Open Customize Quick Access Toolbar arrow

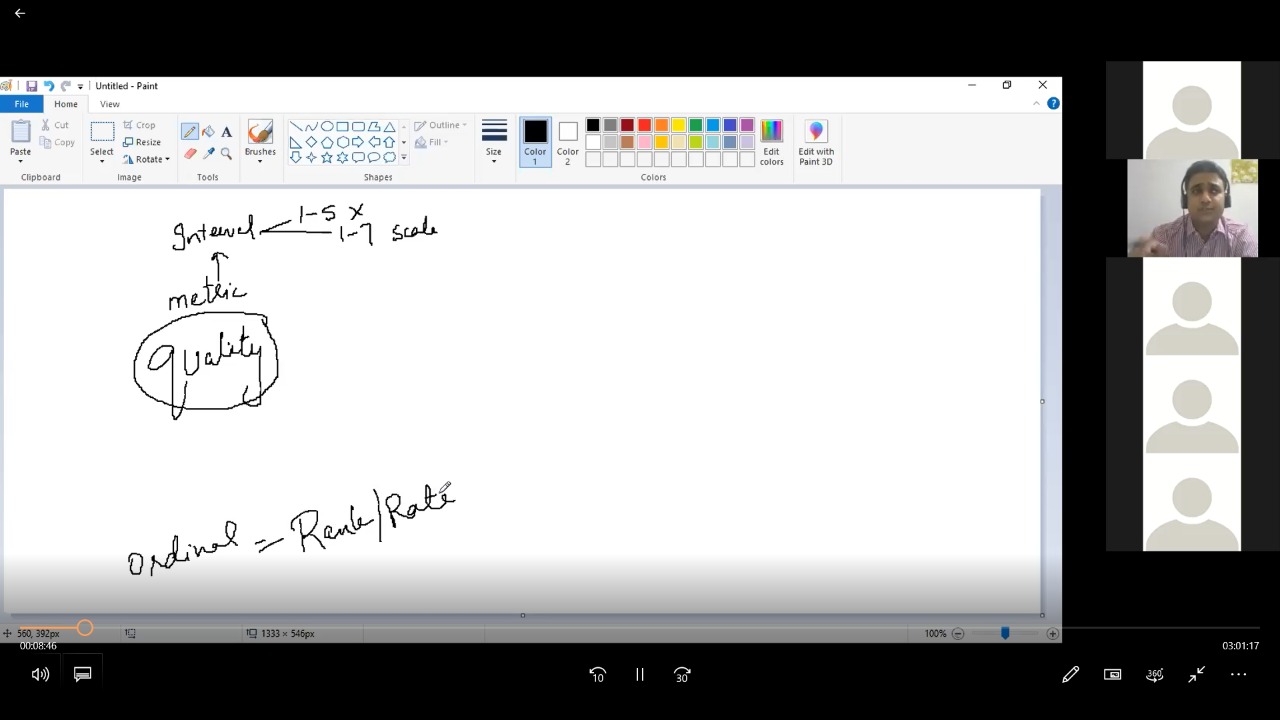click(80, 86)
